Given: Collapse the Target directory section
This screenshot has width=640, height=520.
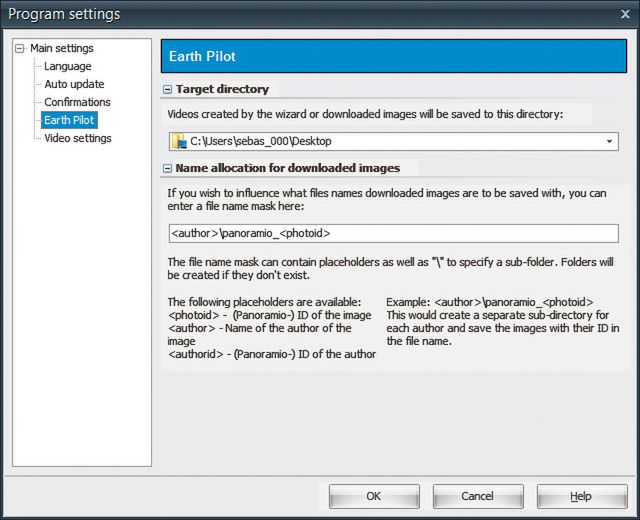Looking at the screenshot, I should (167, 89).
